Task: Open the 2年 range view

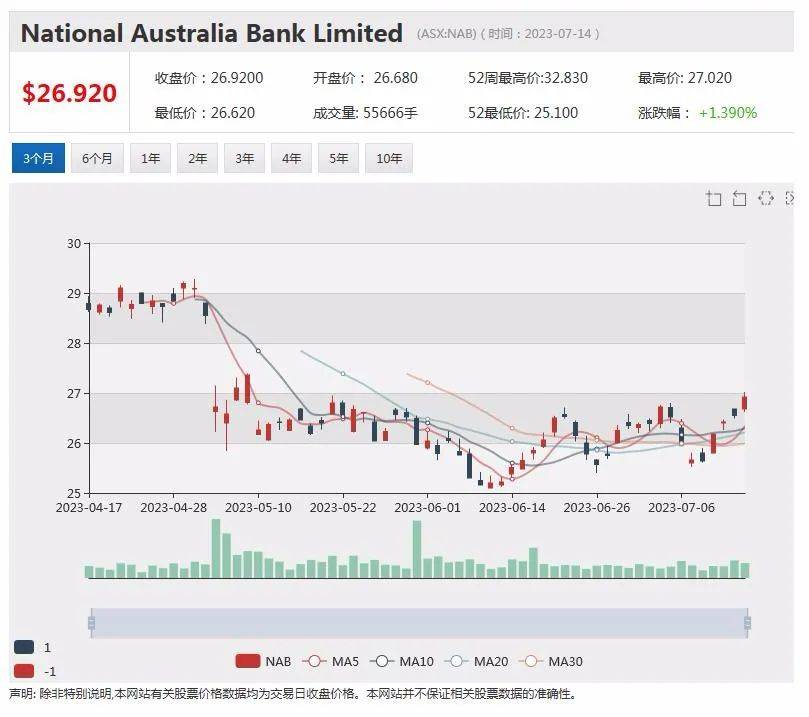Action: (x=198, y=159)
